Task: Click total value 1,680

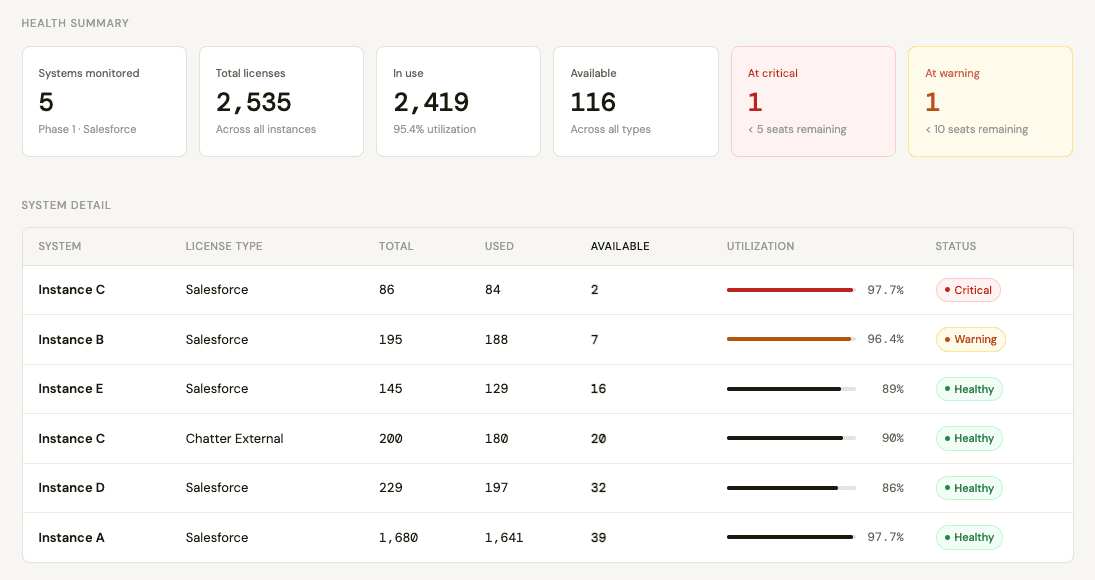Action: (x=398, y=538)
